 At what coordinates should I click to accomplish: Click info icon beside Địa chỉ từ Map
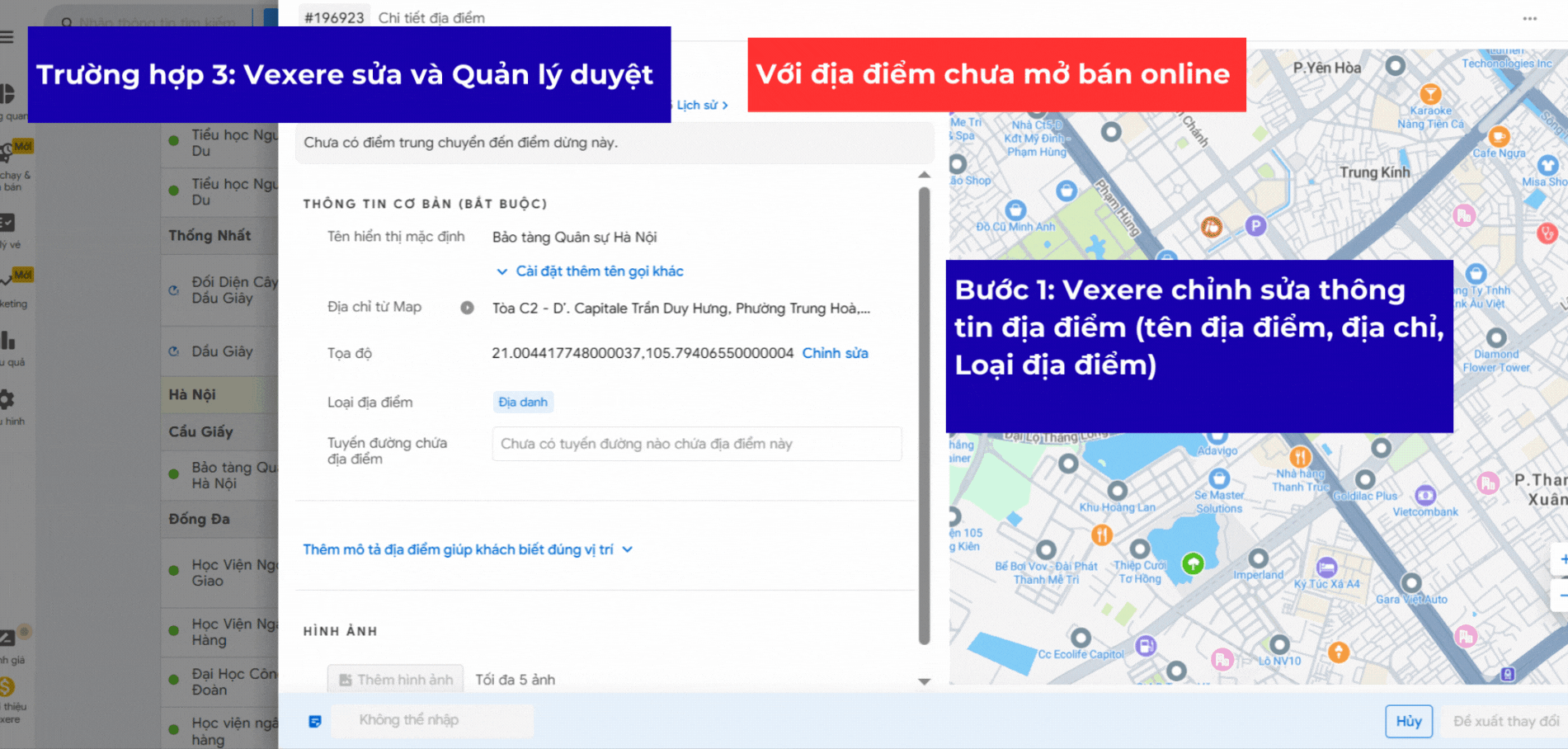[x=467, y=308]
